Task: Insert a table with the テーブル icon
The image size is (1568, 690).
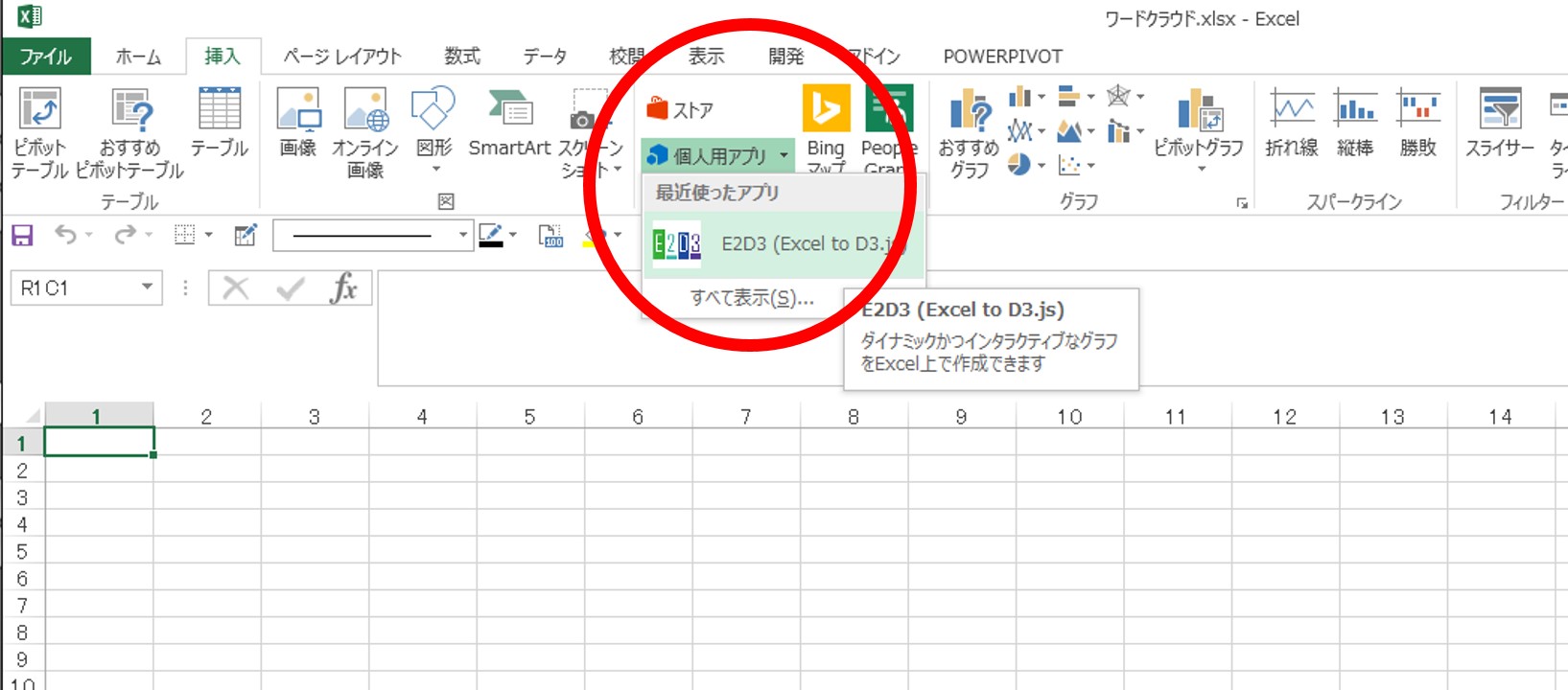Action: coord(220,107)
